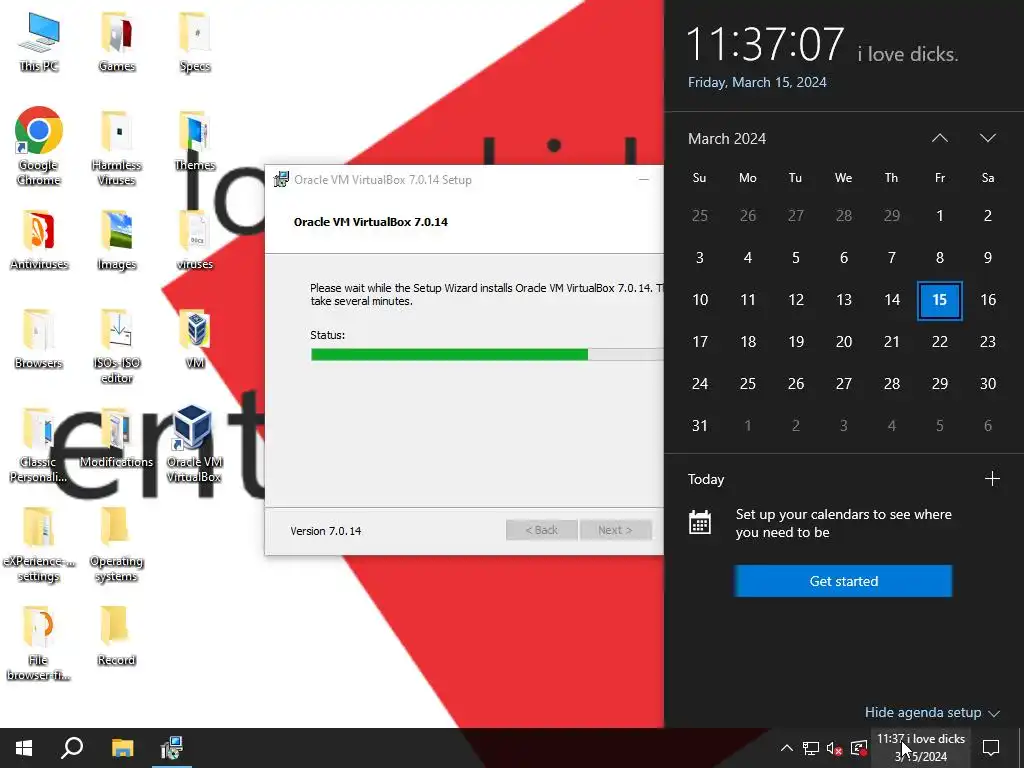Open File Explorer from the taskbar
This screenshot has width=1024, height=768.
(122, 748)
